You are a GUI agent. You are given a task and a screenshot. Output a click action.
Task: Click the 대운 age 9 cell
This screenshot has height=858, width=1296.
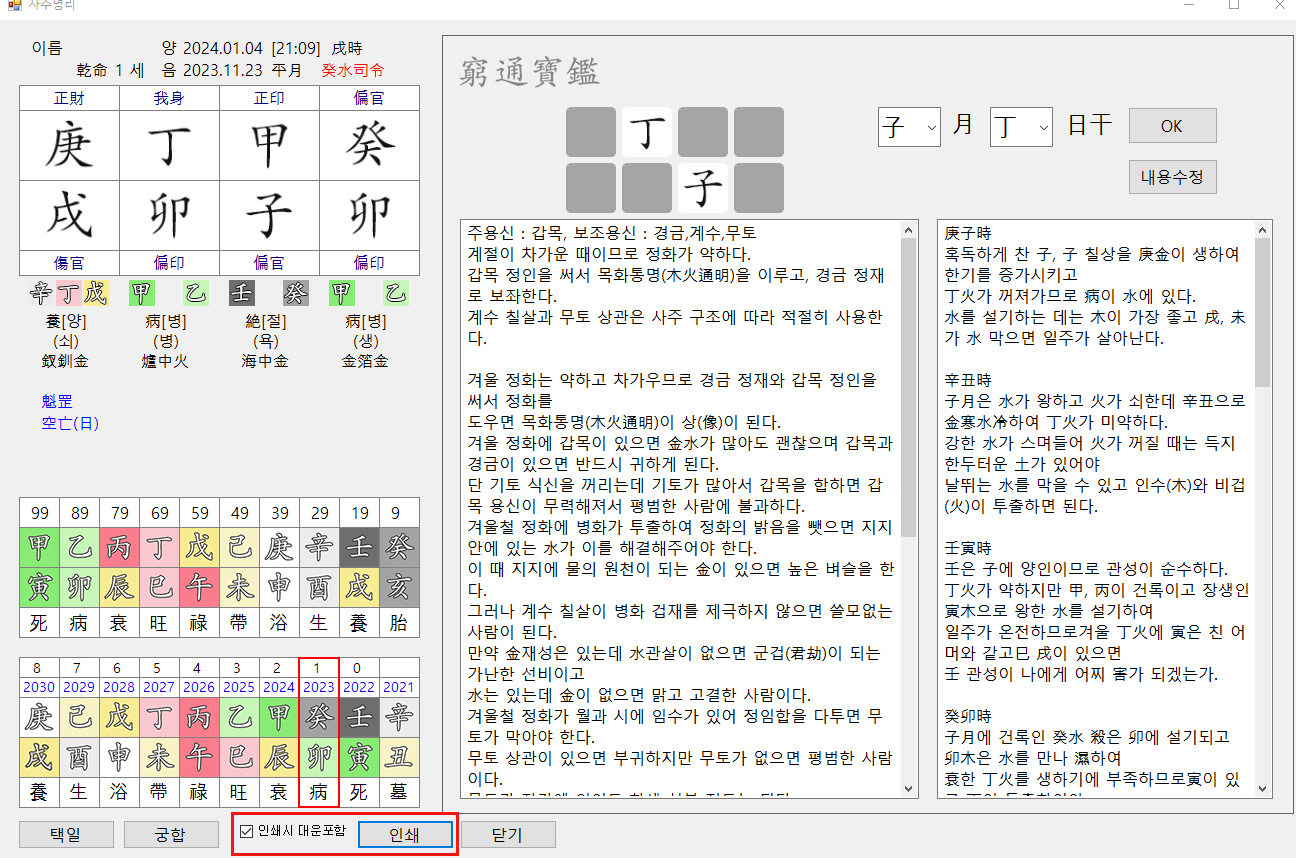tap(399, 514)
